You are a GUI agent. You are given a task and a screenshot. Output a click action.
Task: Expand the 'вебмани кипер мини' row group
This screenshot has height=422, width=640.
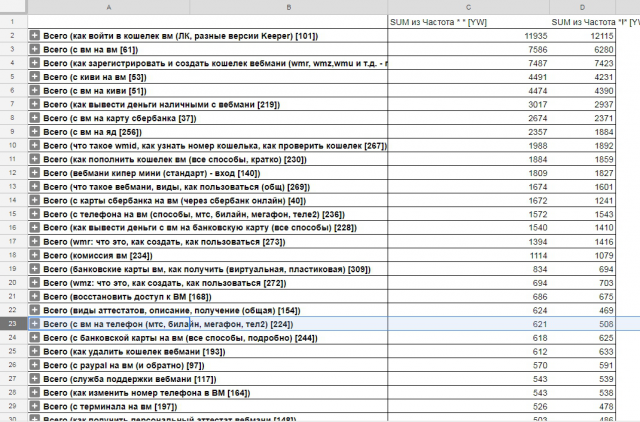(35, 173)
